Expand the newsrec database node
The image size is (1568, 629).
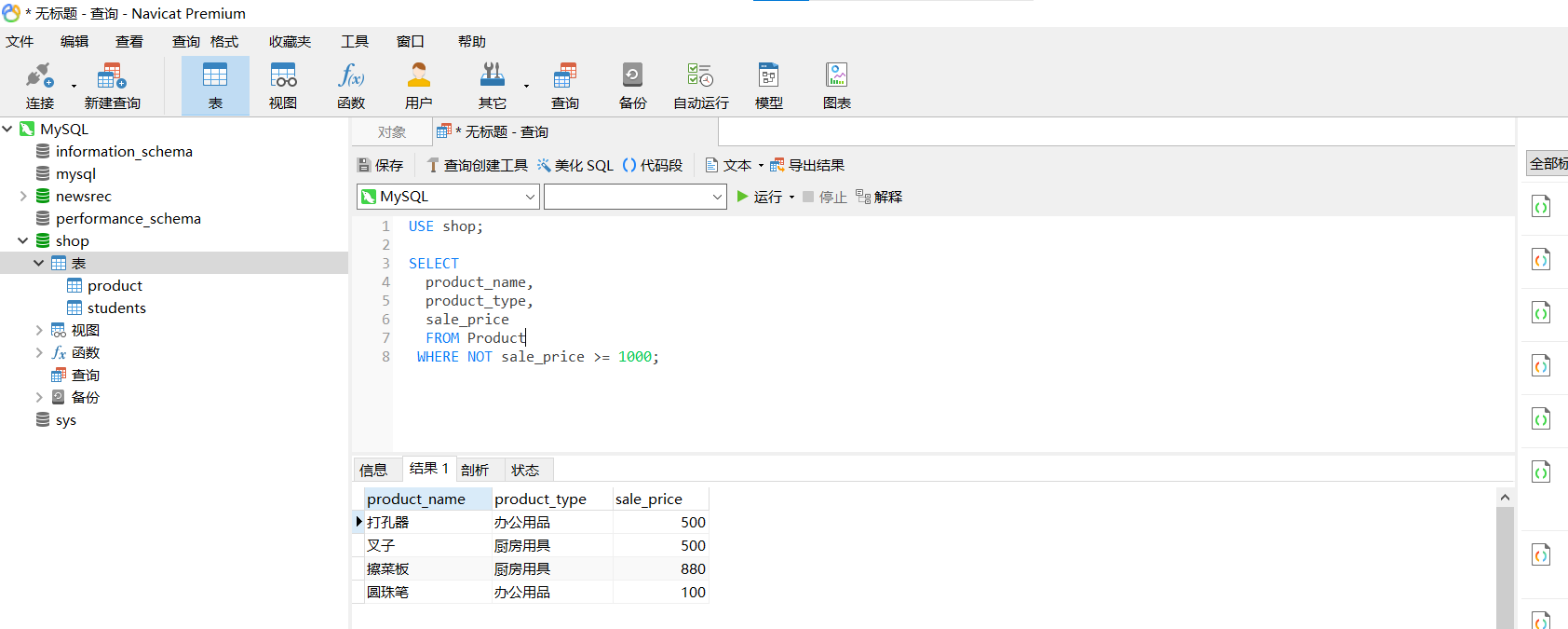point(23,196)
